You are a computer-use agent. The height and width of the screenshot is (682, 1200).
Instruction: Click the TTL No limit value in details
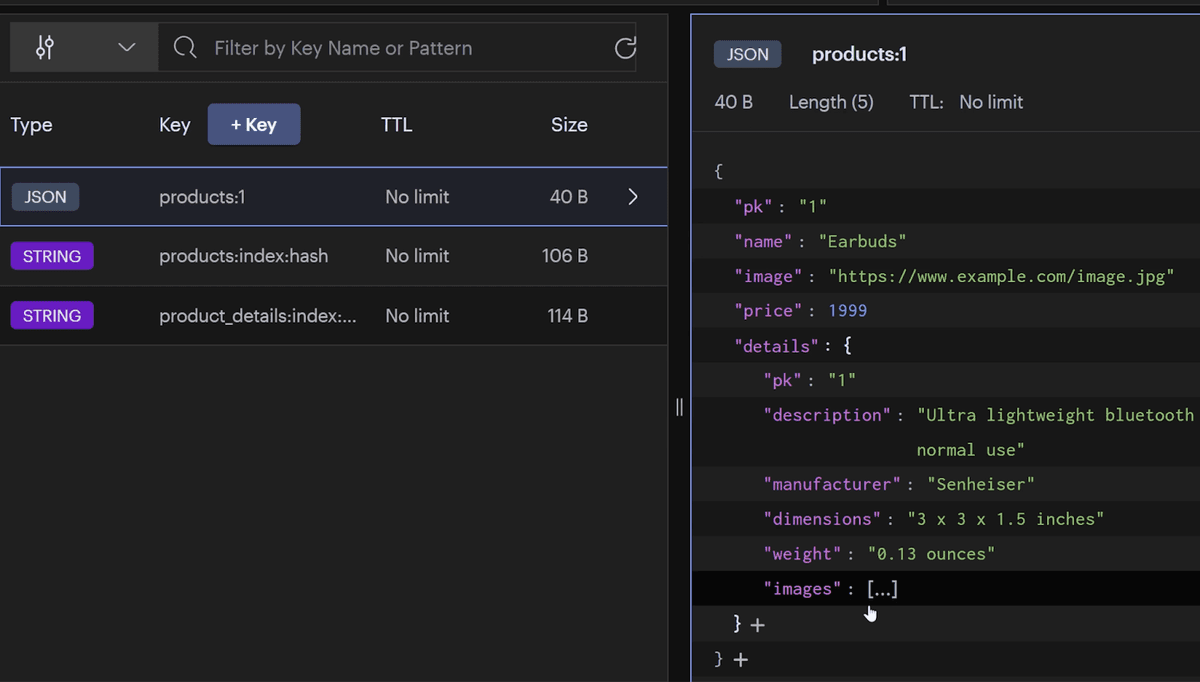(990, 102)
